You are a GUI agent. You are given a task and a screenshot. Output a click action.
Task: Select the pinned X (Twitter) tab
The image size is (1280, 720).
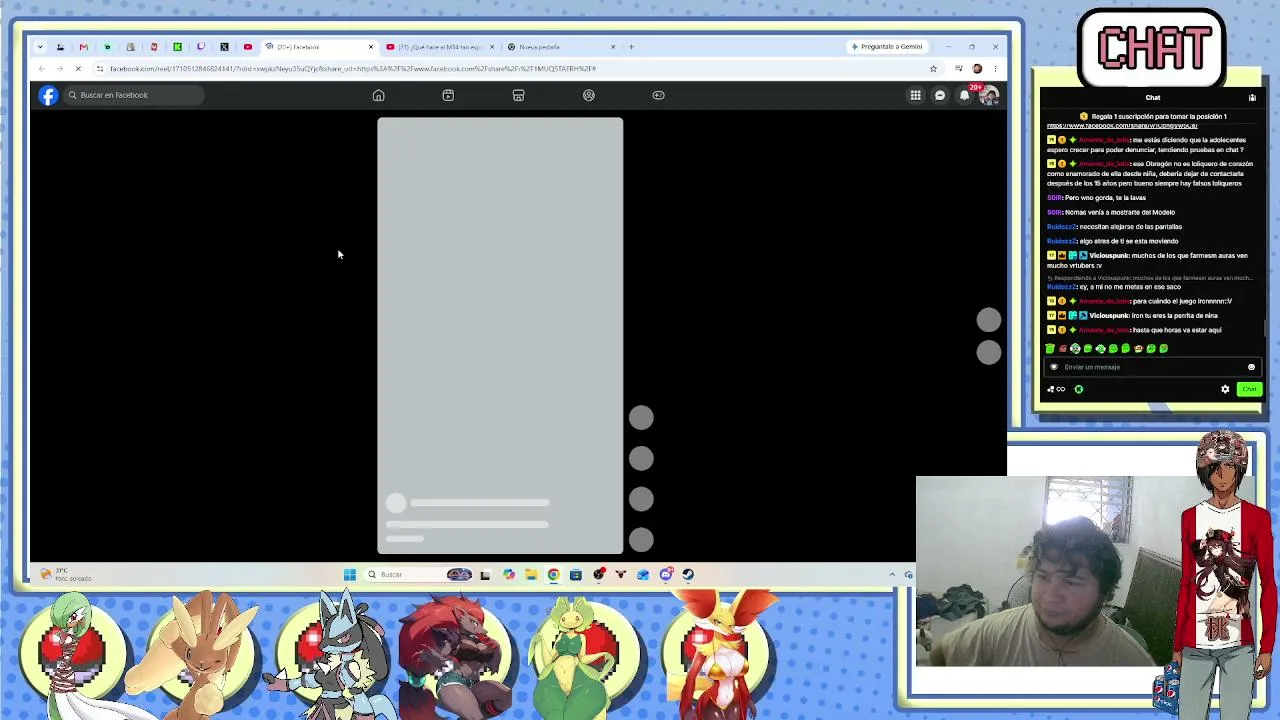(x=224, y=47)
